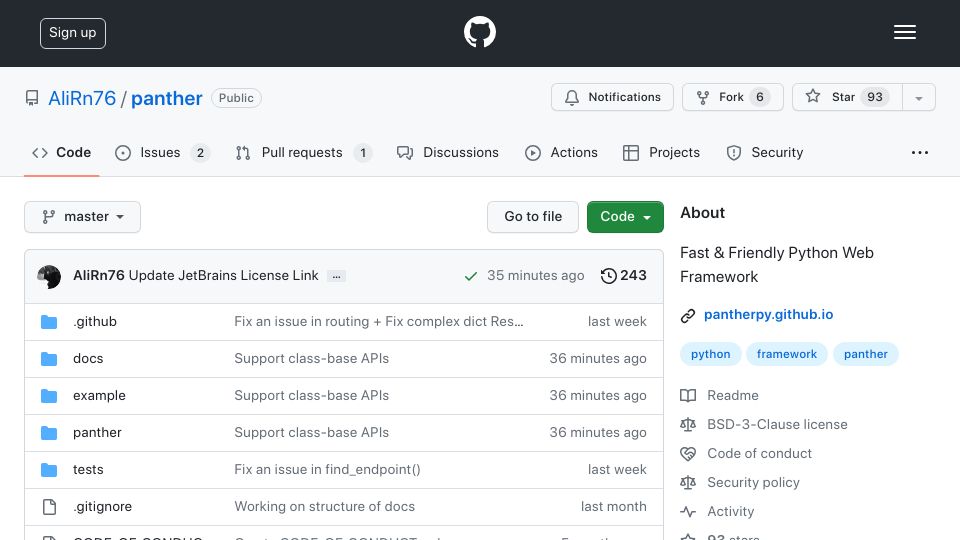Screen dimensions: 960x540
Task: Expand the green Code dropdown button
Action: coord(625,217)
